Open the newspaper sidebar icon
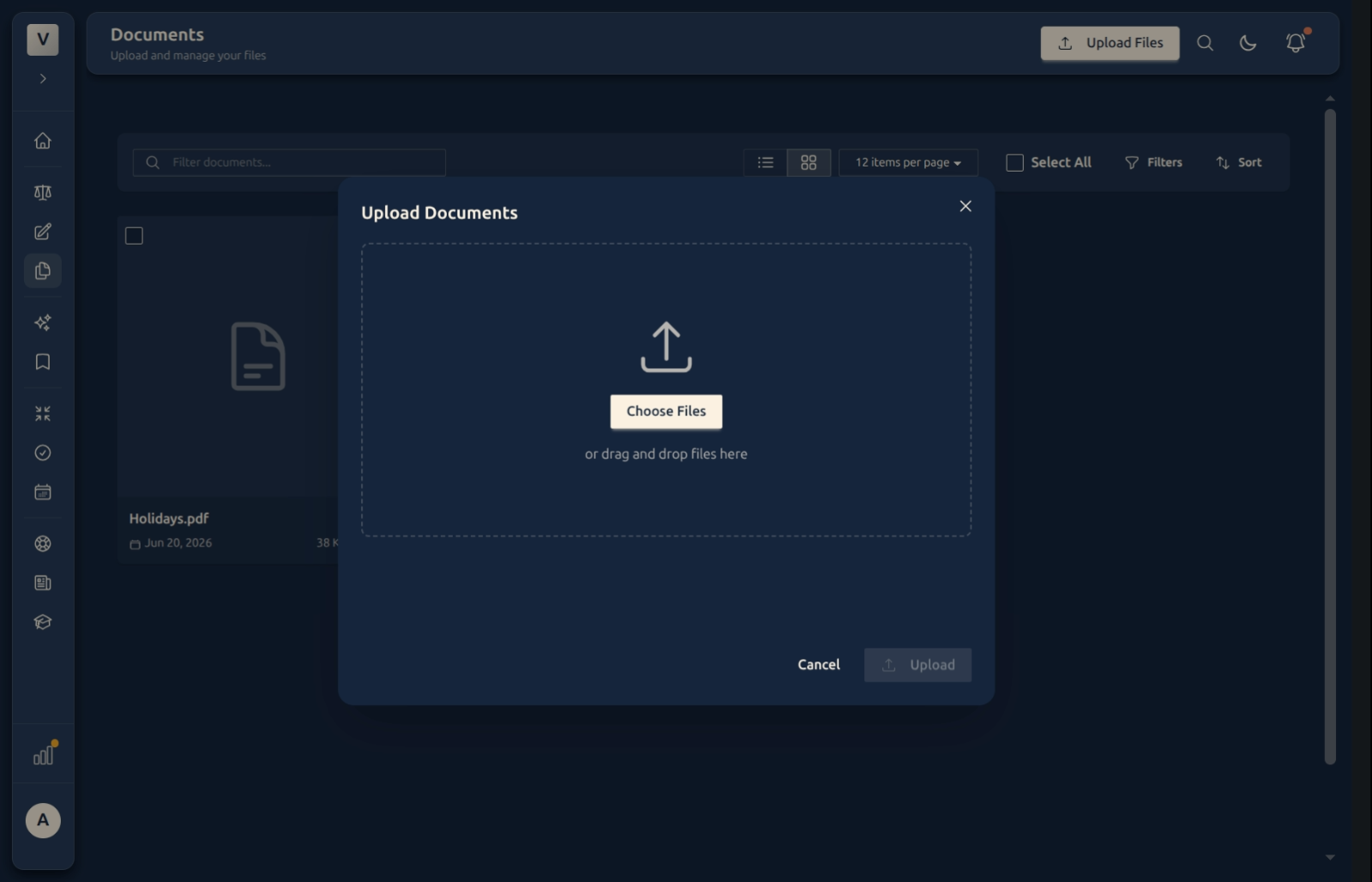 pos(43,583)
